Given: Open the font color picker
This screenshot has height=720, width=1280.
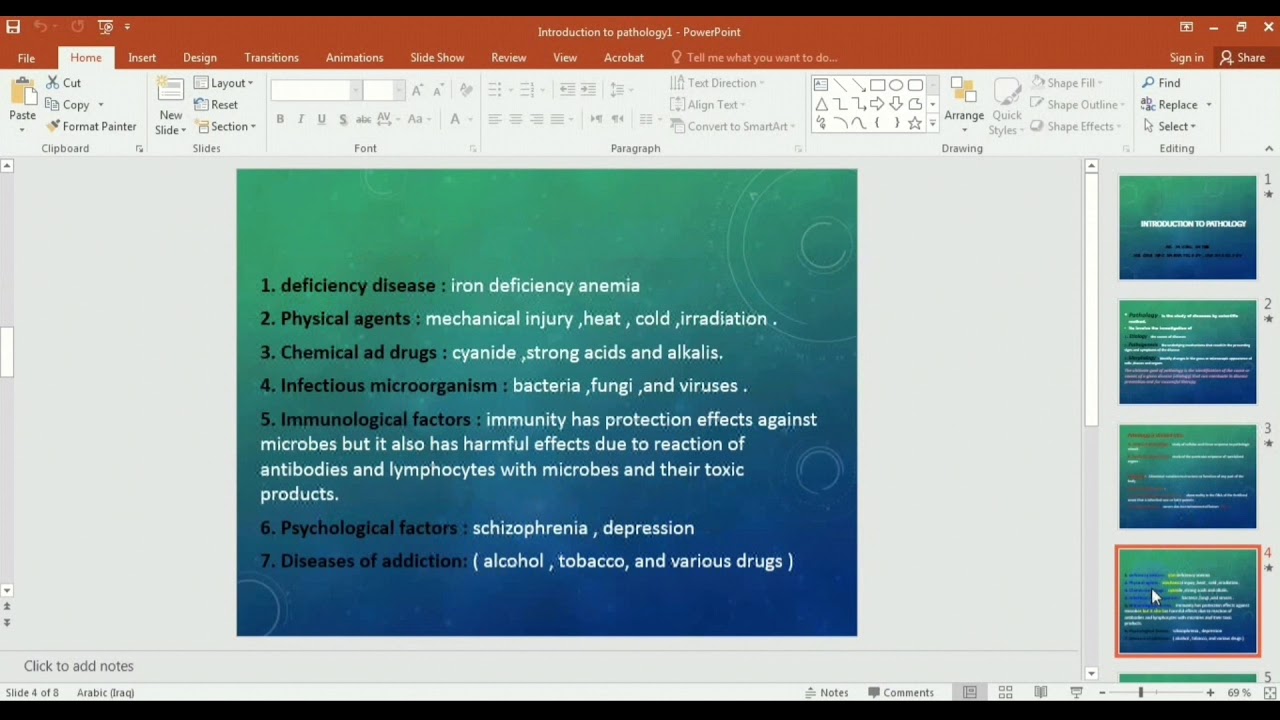Looking at the screenshot, I should (455, 119).
